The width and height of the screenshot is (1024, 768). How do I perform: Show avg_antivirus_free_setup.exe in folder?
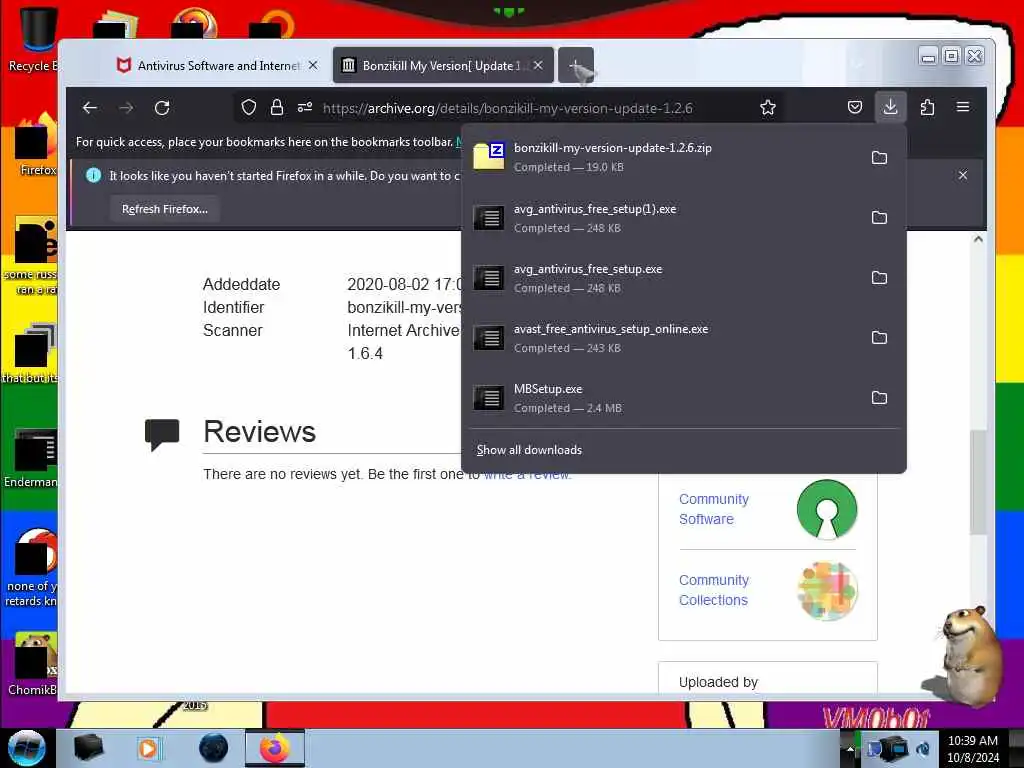click(x=880, y=278)
